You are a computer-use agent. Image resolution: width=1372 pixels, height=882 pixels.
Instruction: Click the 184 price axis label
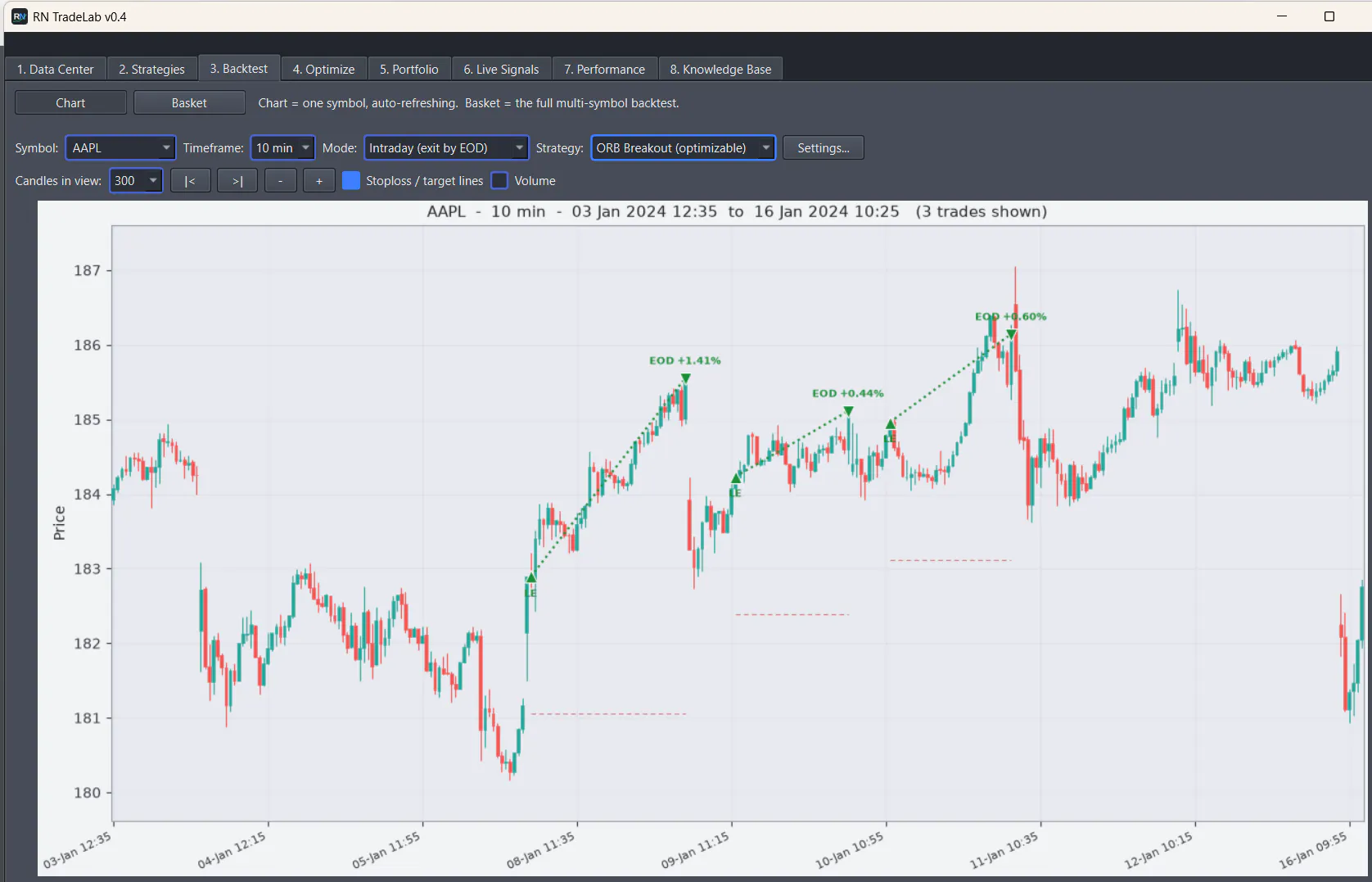88,494
